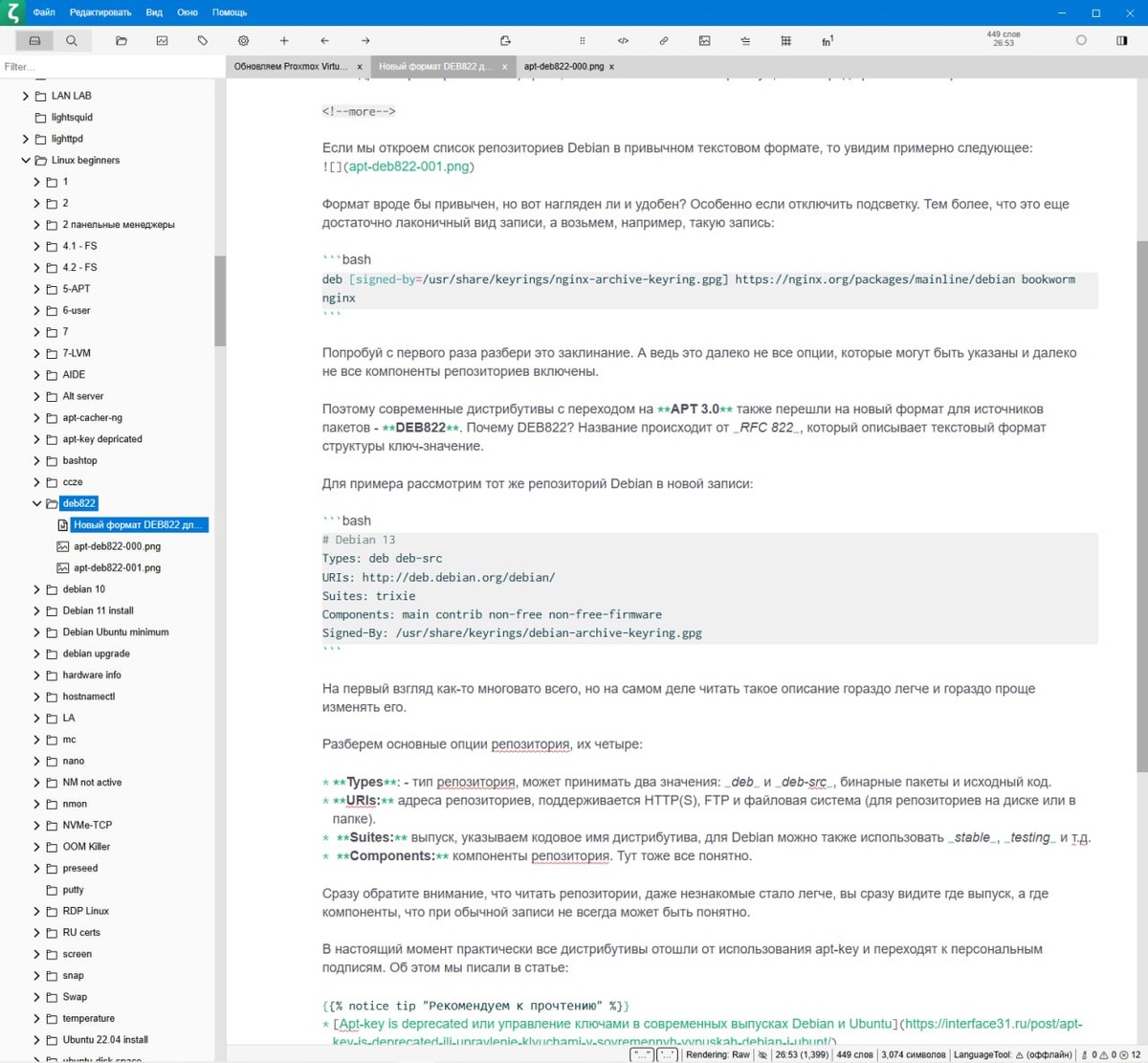Collapse the deb822 folder
1148x1063 pixels.
pyautogui.click(x=37, y=503)
